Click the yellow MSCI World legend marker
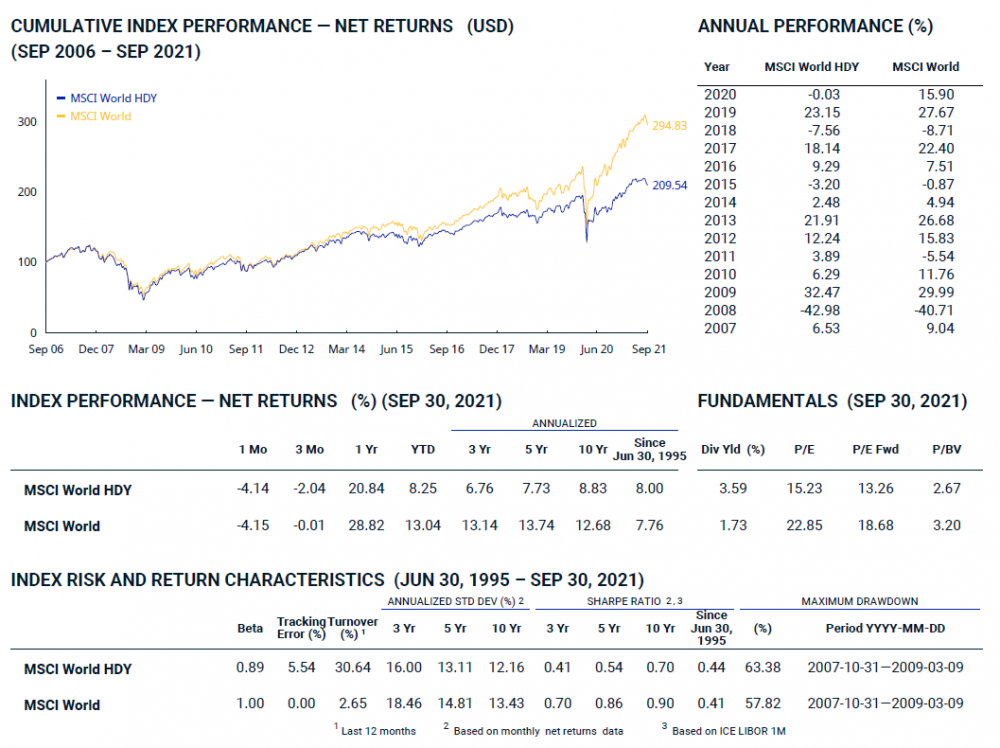 point(61,116)
